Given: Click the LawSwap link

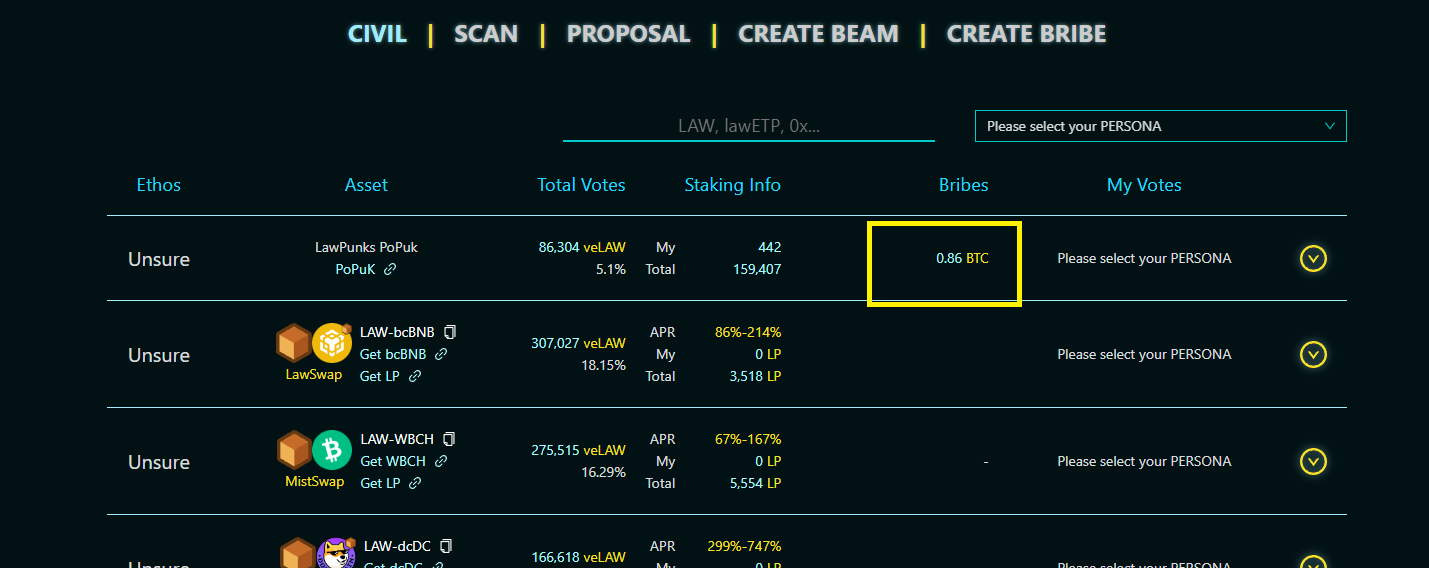Looking at the screenshot, I should [314, 375].
